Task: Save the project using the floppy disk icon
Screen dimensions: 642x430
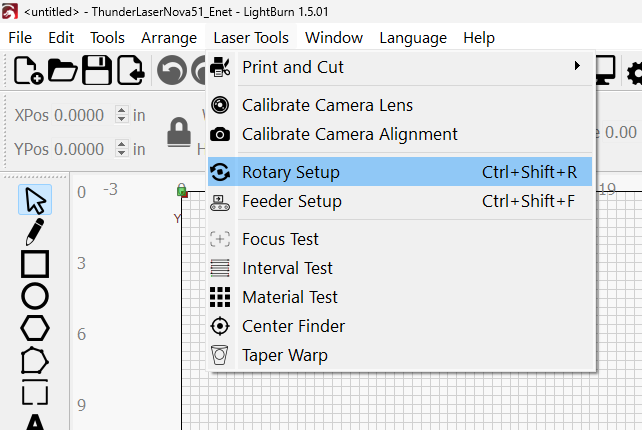Action: [x=97, y=70]
